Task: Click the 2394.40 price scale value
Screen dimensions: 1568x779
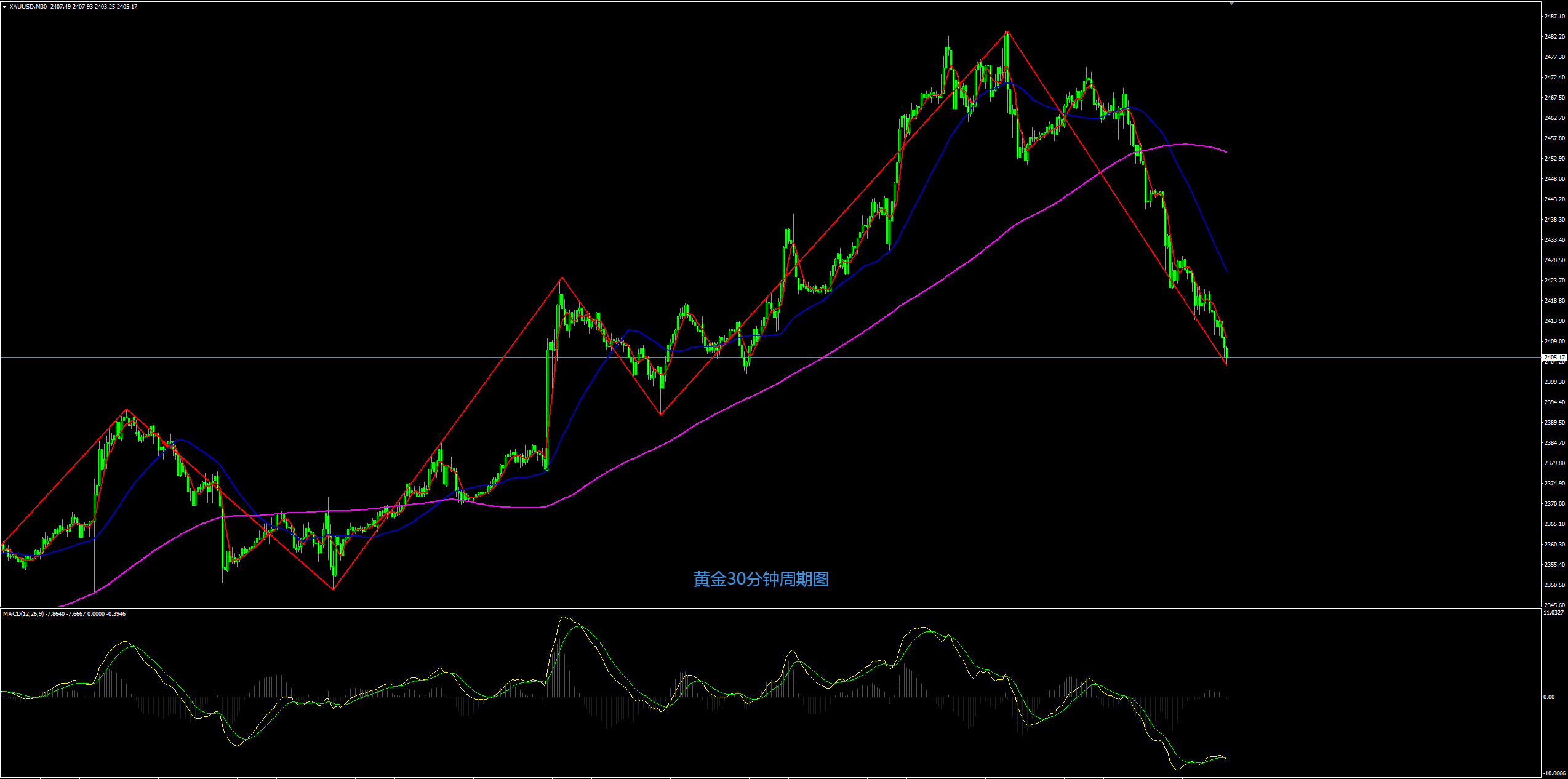Action: click(1554, 402)
